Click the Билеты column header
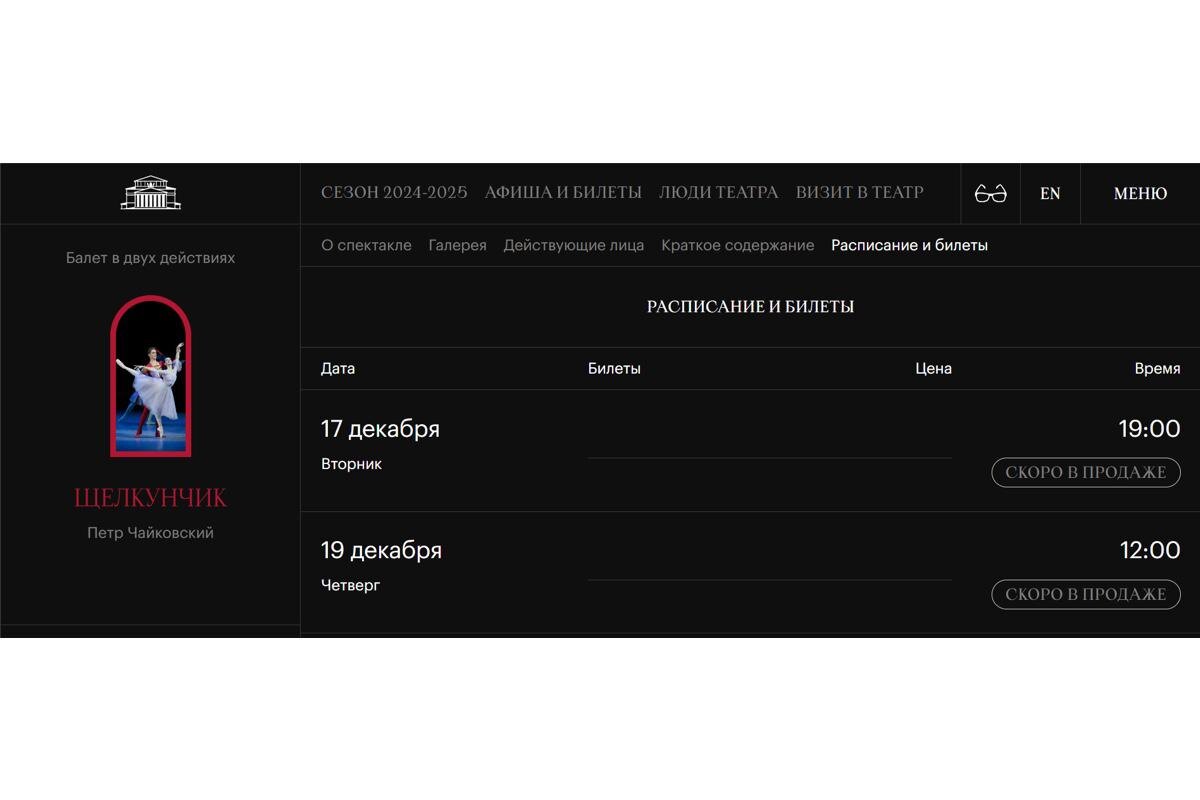This screenshot has width=1200, height=800. click(614, 368)
